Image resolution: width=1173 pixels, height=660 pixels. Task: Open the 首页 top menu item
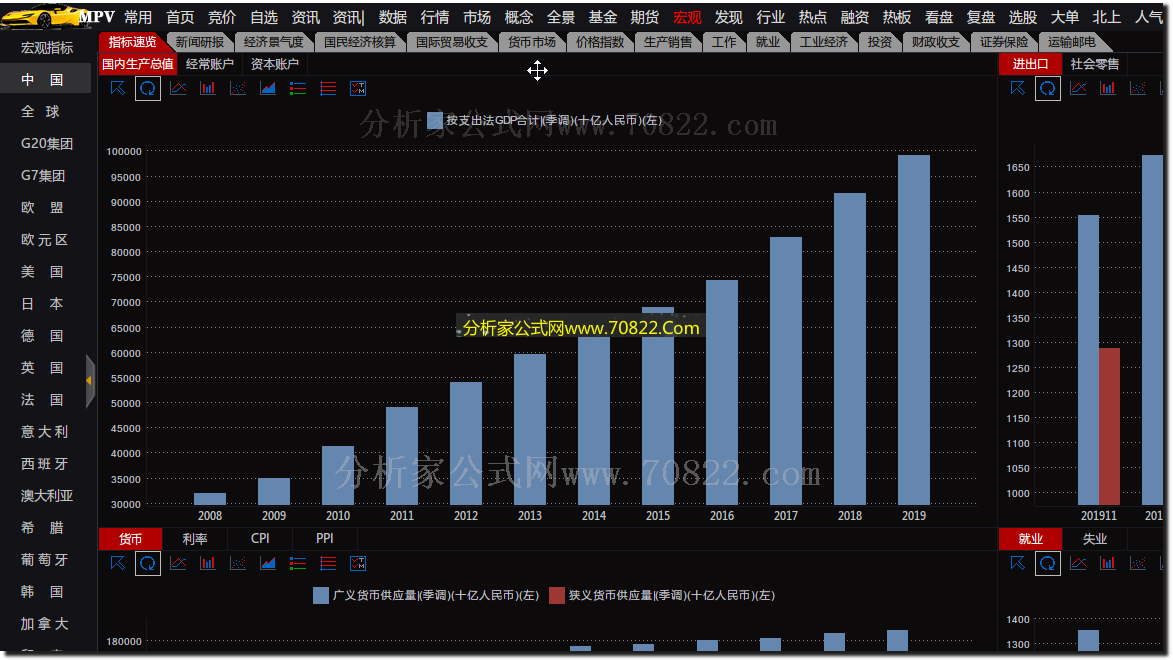click(x=180, y=17)
